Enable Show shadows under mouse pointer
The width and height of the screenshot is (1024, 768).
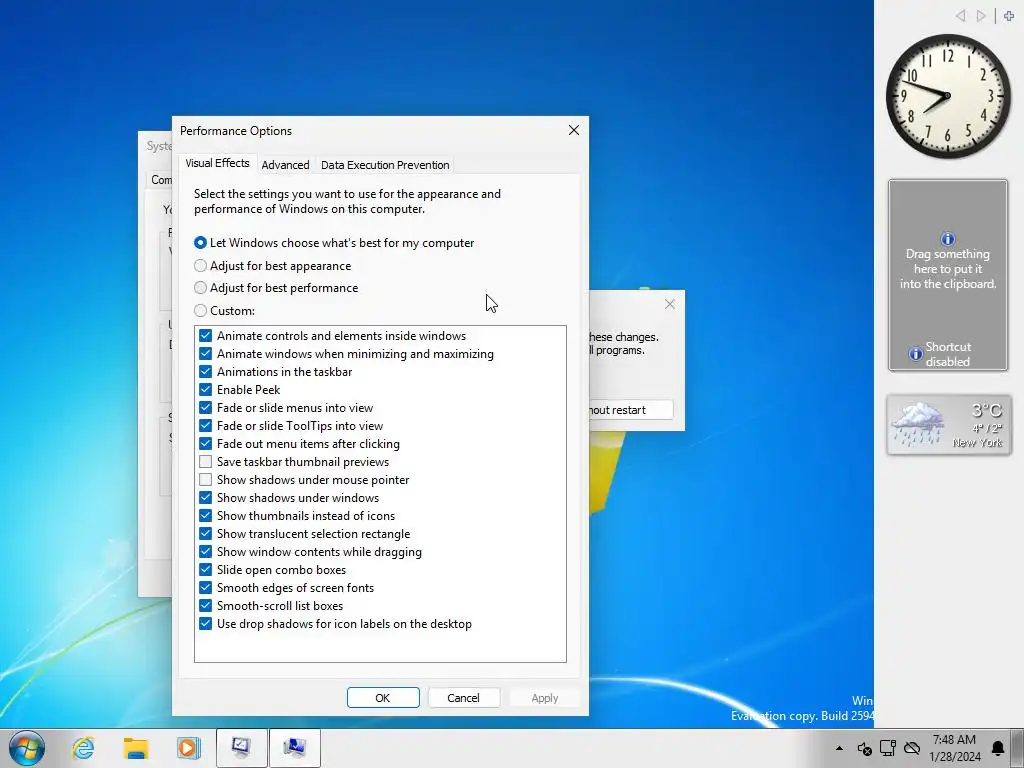tap(206, 480)
